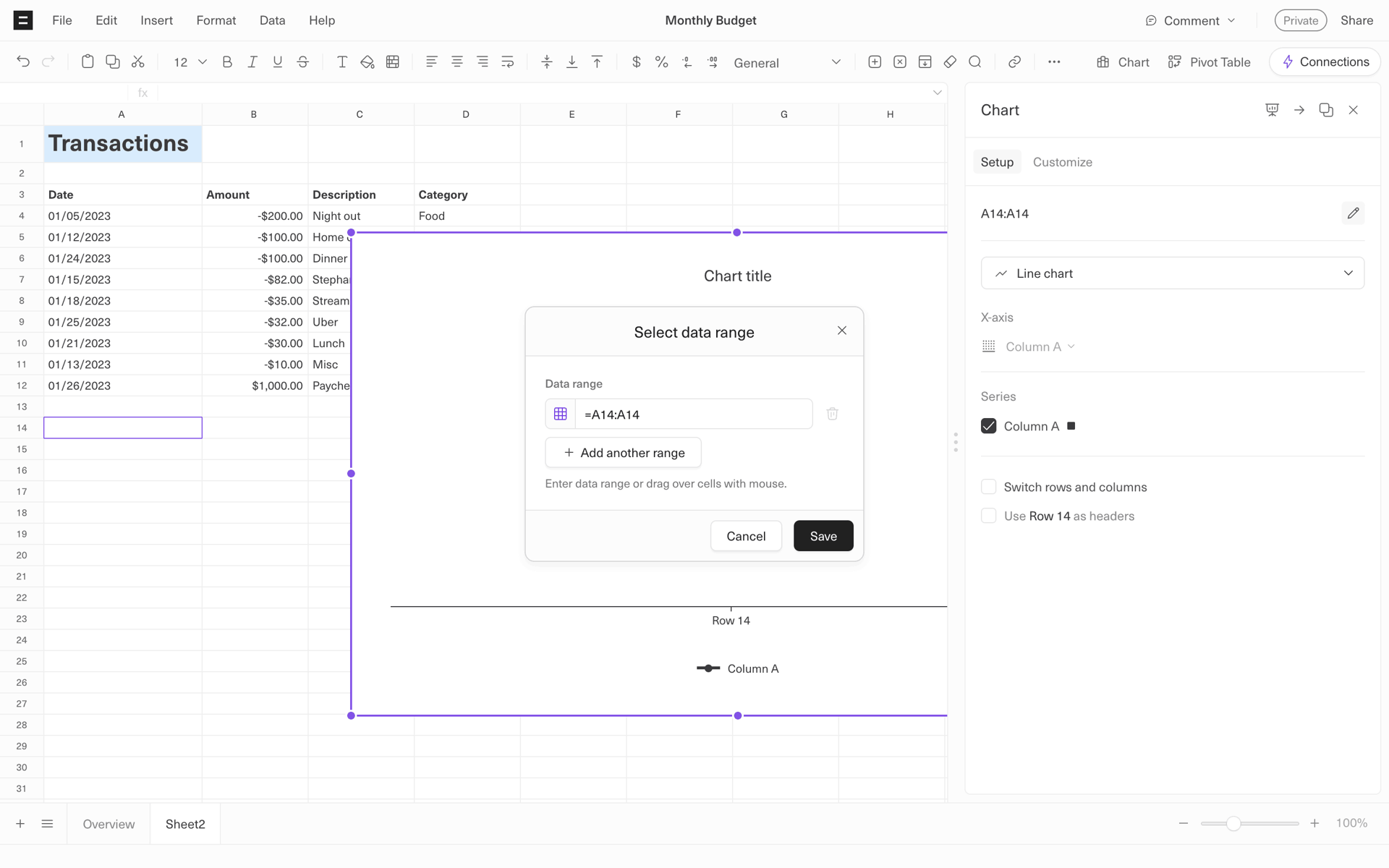Open the more options ellipsis
This screenshot has width=1389, height=868.
(1054, 62)
